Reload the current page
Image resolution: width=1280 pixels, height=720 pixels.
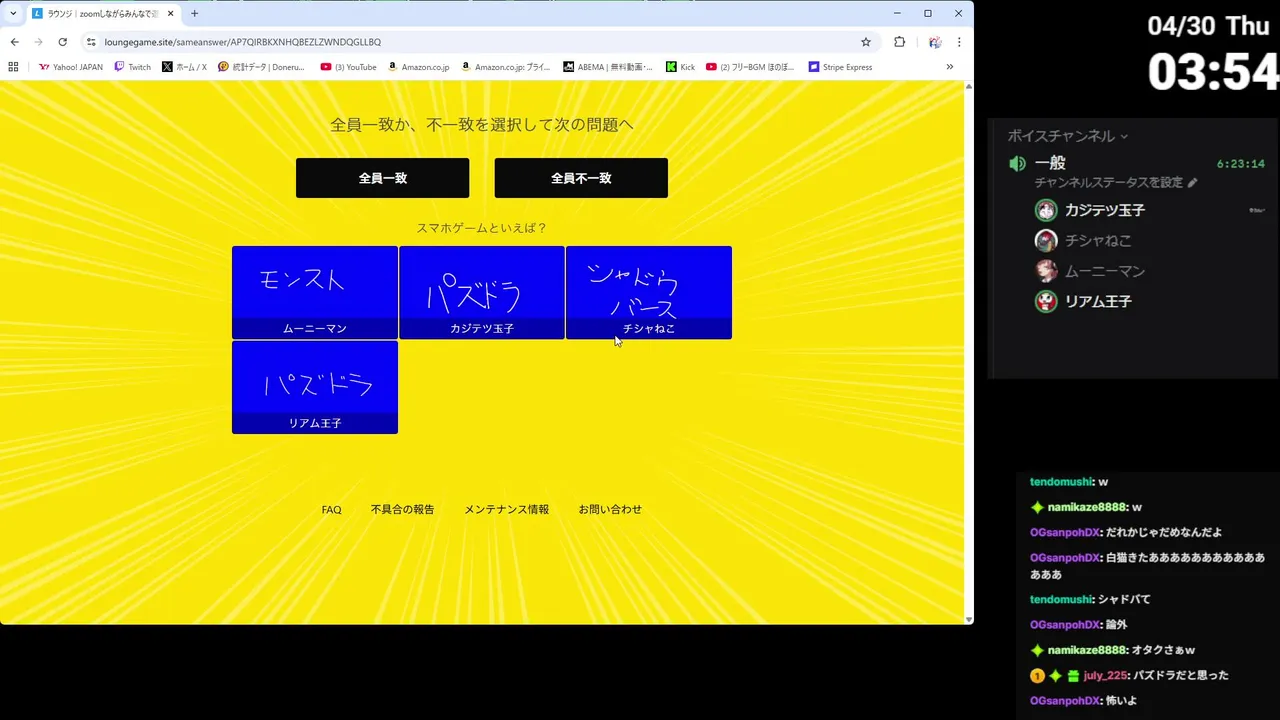tap(62, 42)
